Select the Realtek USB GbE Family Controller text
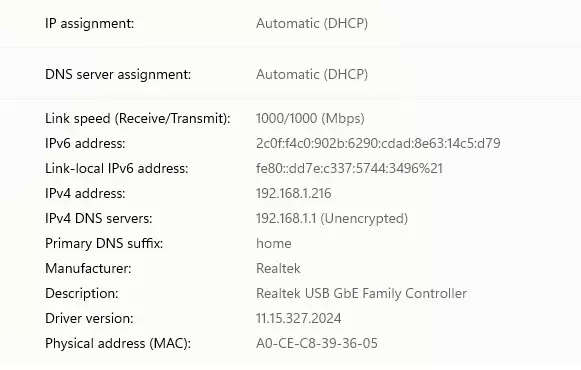The height and width of the screenshot is (370, 581). tap(361, 293)
